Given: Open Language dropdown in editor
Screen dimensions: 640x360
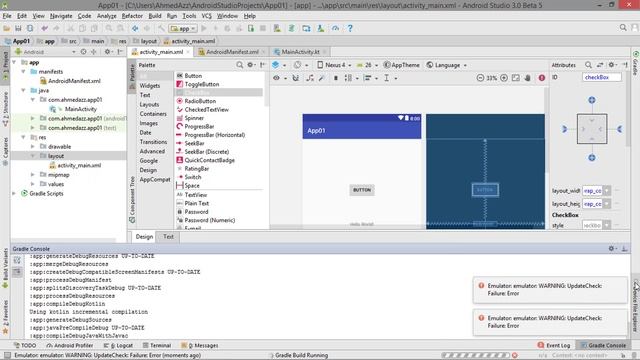Looking at the screenshot, I should pyautogui.click(x=447, y=65).
